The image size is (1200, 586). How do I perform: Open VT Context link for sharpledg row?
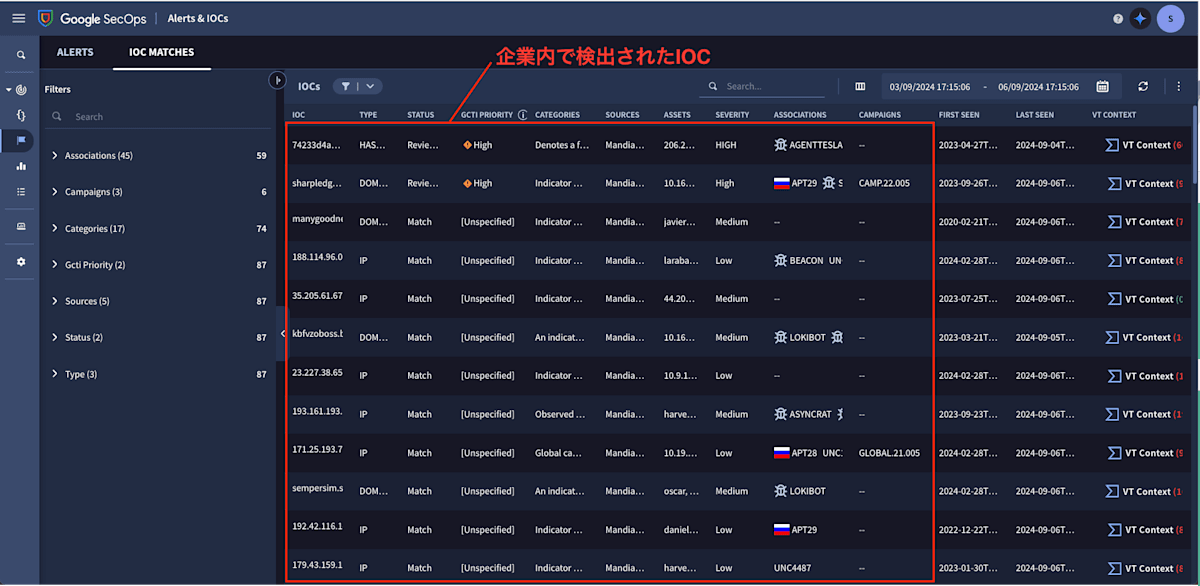[x=1144, y=184]
